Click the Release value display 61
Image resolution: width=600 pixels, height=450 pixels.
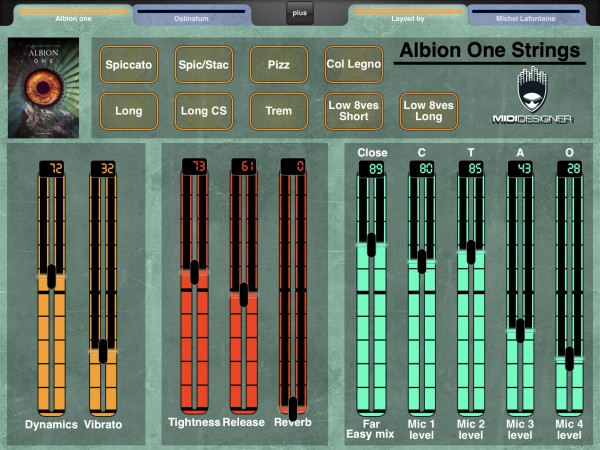pyautogui.click(x=244, y=166)
